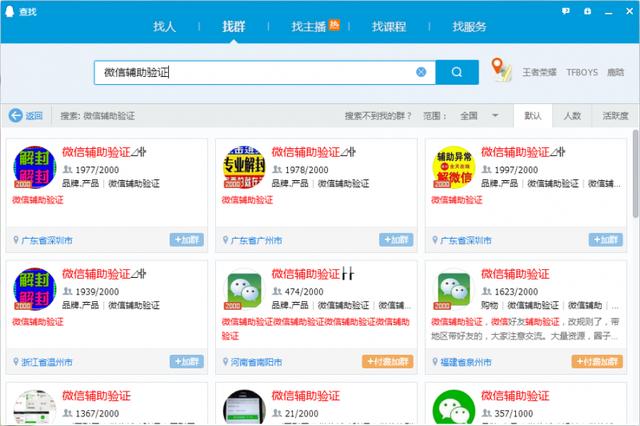Click 付费加群 for 河南省南阳市 group

pyautogui.click(x=387, y=361)
